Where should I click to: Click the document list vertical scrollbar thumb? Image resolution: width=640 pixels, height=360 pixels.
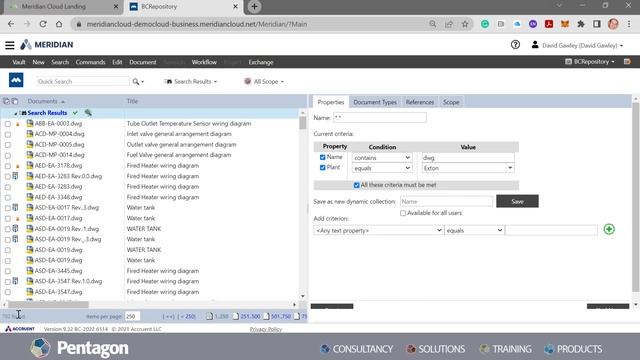click(x=302, y=122)
